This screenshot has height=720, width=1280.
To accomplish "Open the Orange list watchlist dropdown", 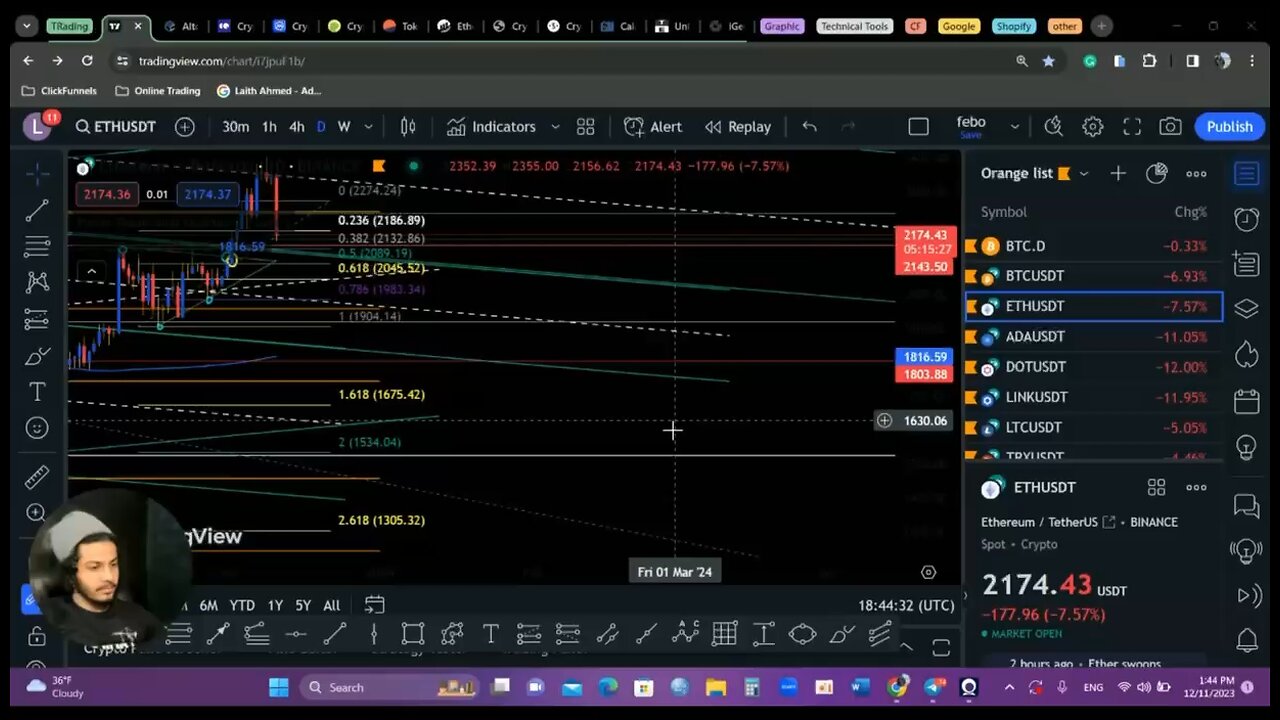I will tap(1084, 174).
